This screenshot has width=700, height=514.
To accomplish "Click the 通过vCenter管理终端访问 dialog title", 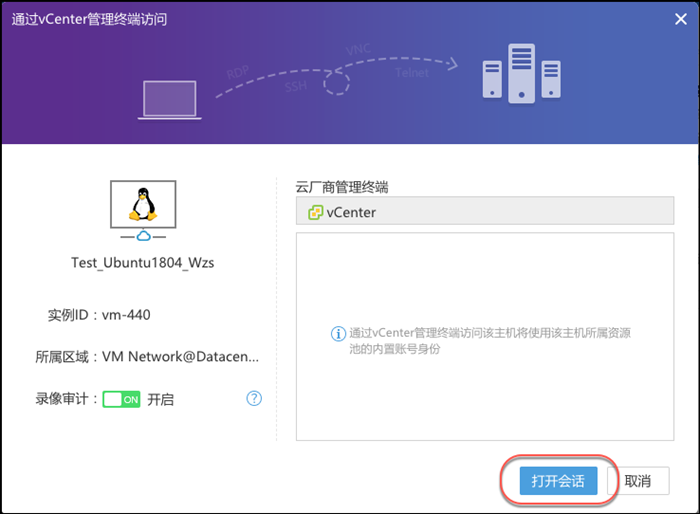I will (x=89, y=19).
